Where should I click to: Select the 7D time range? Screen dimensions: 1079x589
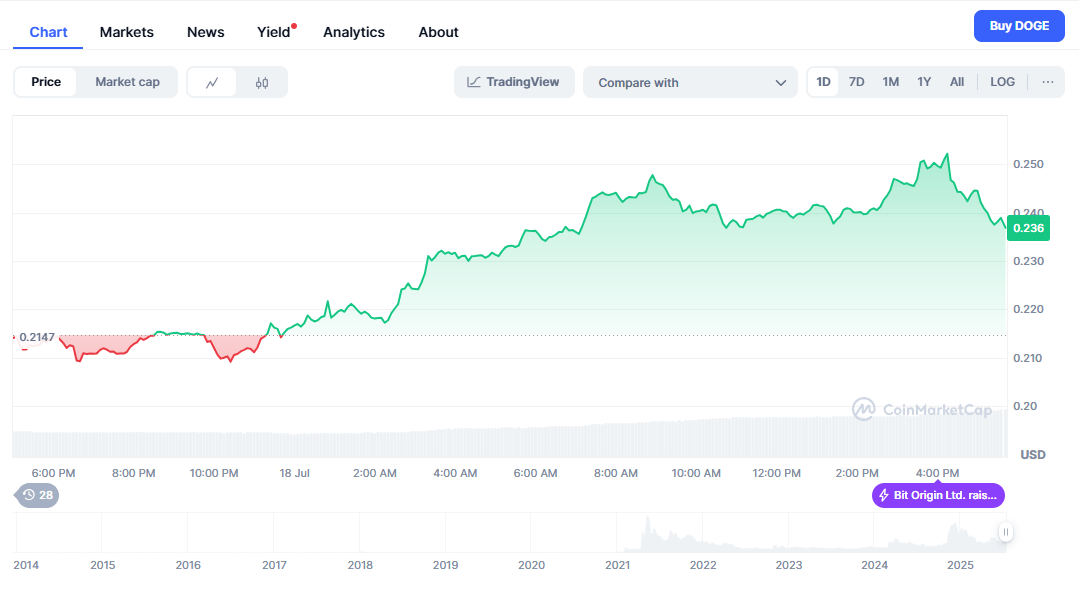856,82
